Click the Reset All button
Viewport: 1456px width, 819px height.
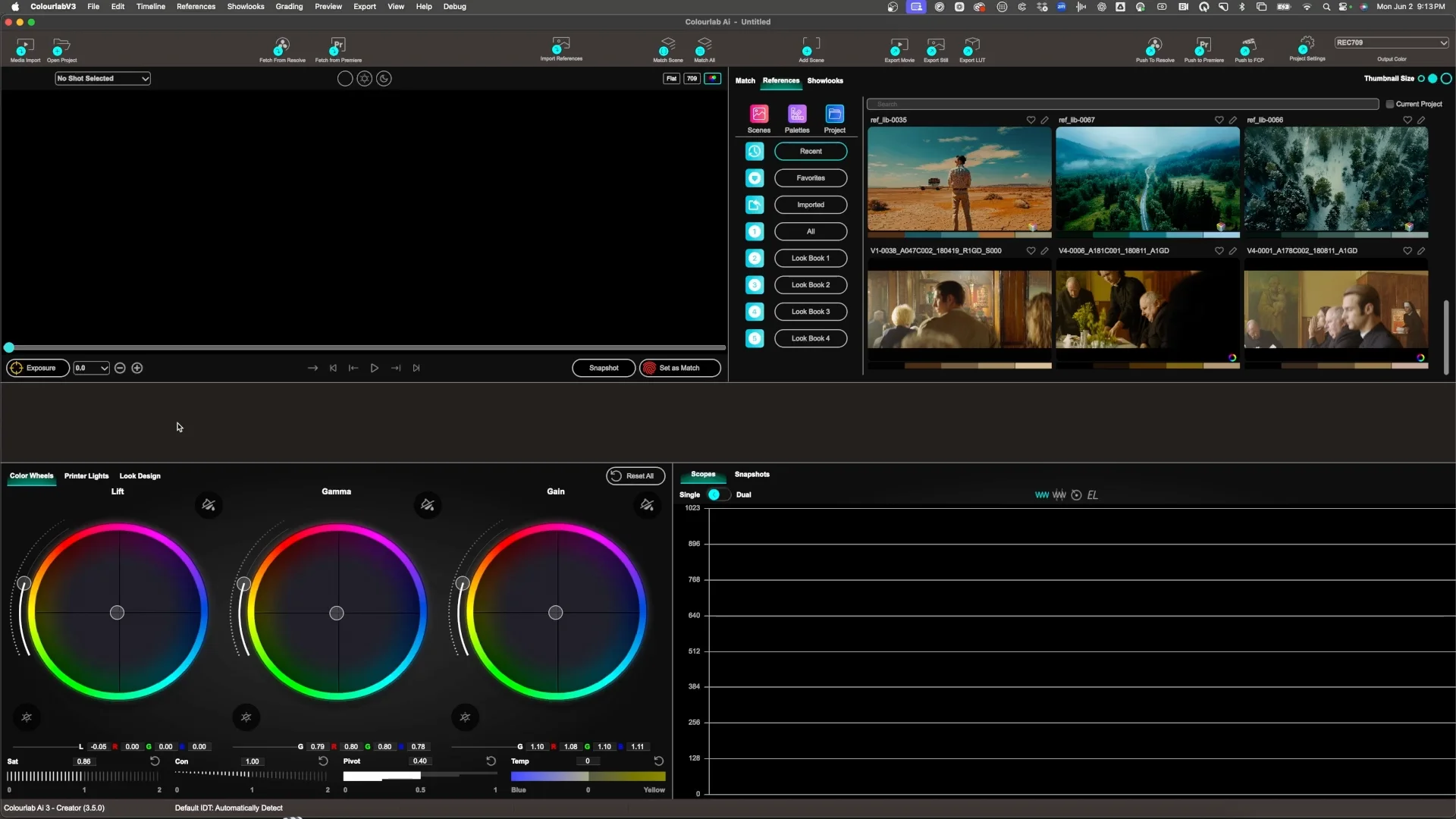coord(635,475)
